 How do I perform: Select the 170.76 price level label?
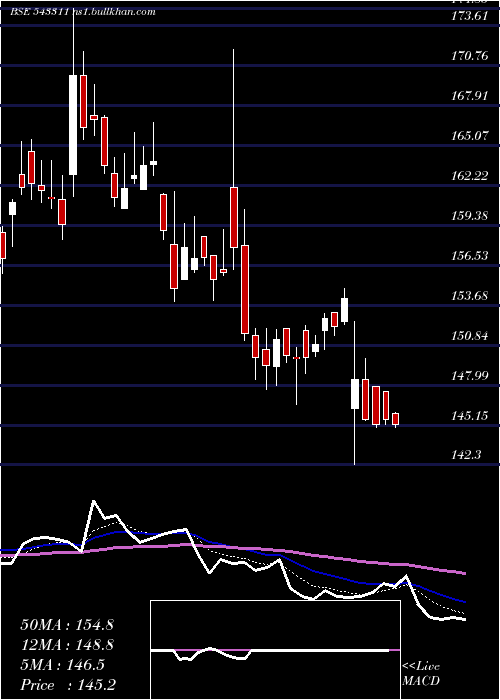click(470, 56)
